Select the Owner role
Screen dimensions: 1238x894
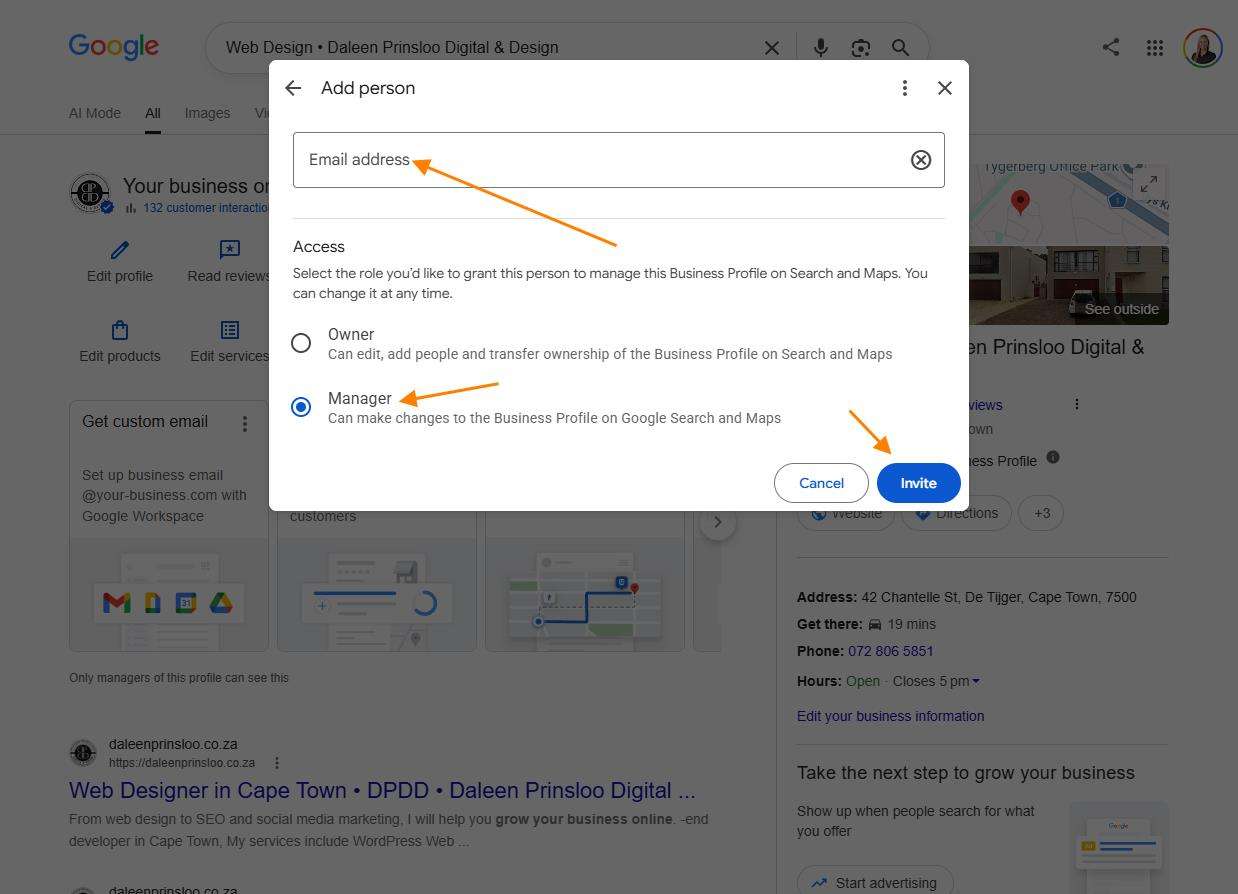[x=301, y=343]
